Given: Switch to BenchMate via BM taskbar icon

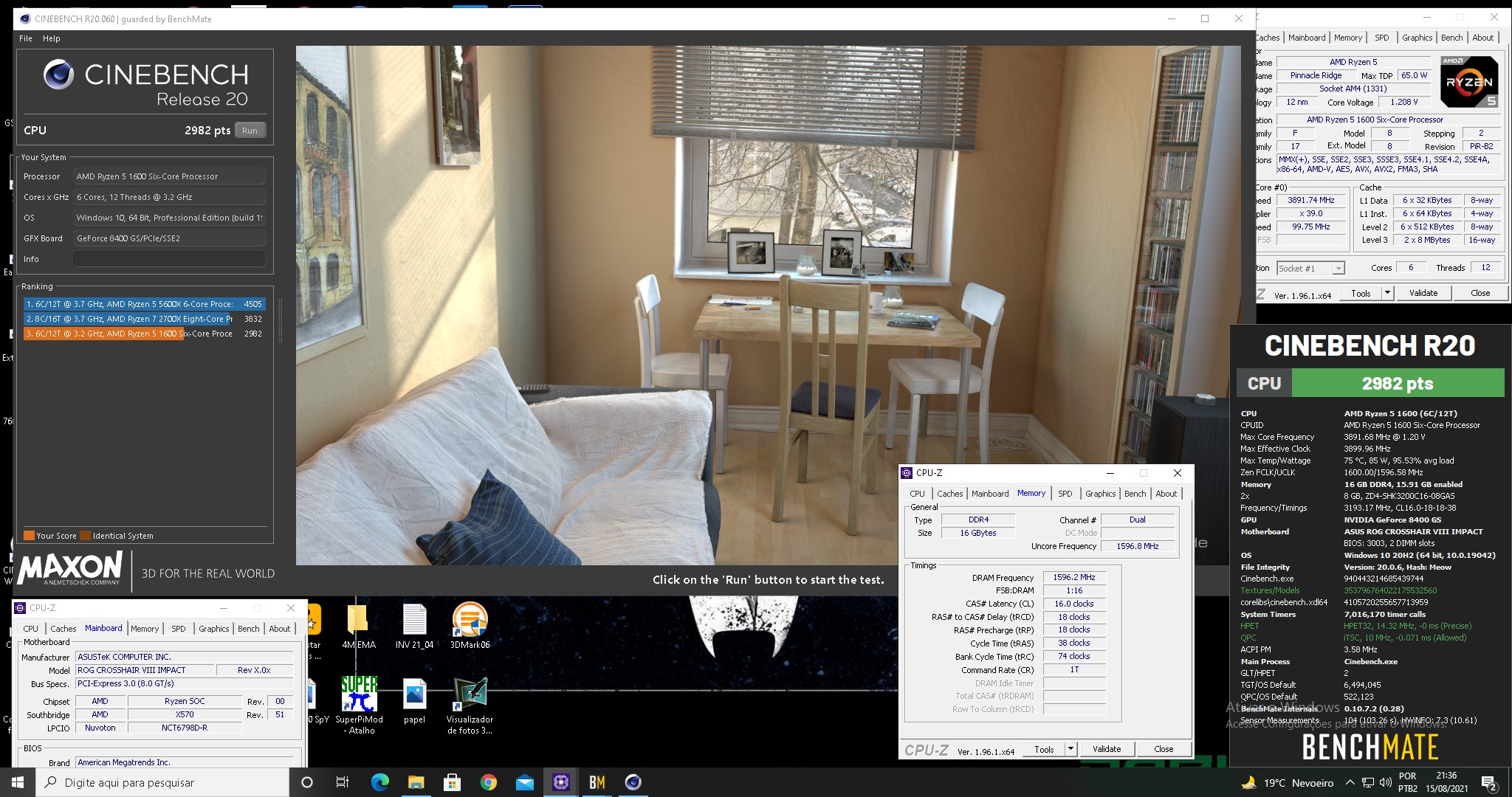Looking at the screenshot, I should 597,782.
